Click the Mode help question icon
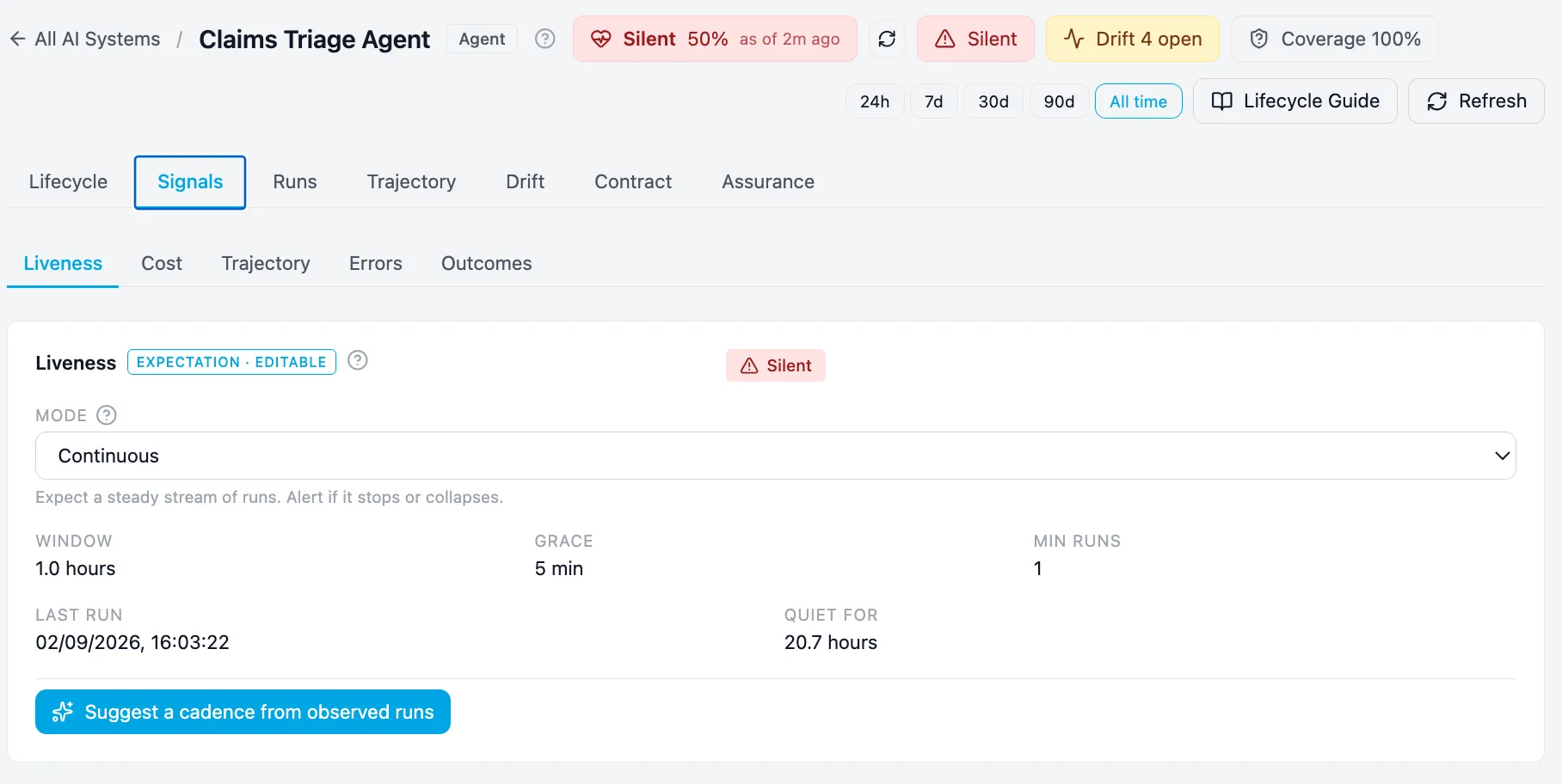The width and height of the screenshot is (1562, 784). [x=107, y=415]
